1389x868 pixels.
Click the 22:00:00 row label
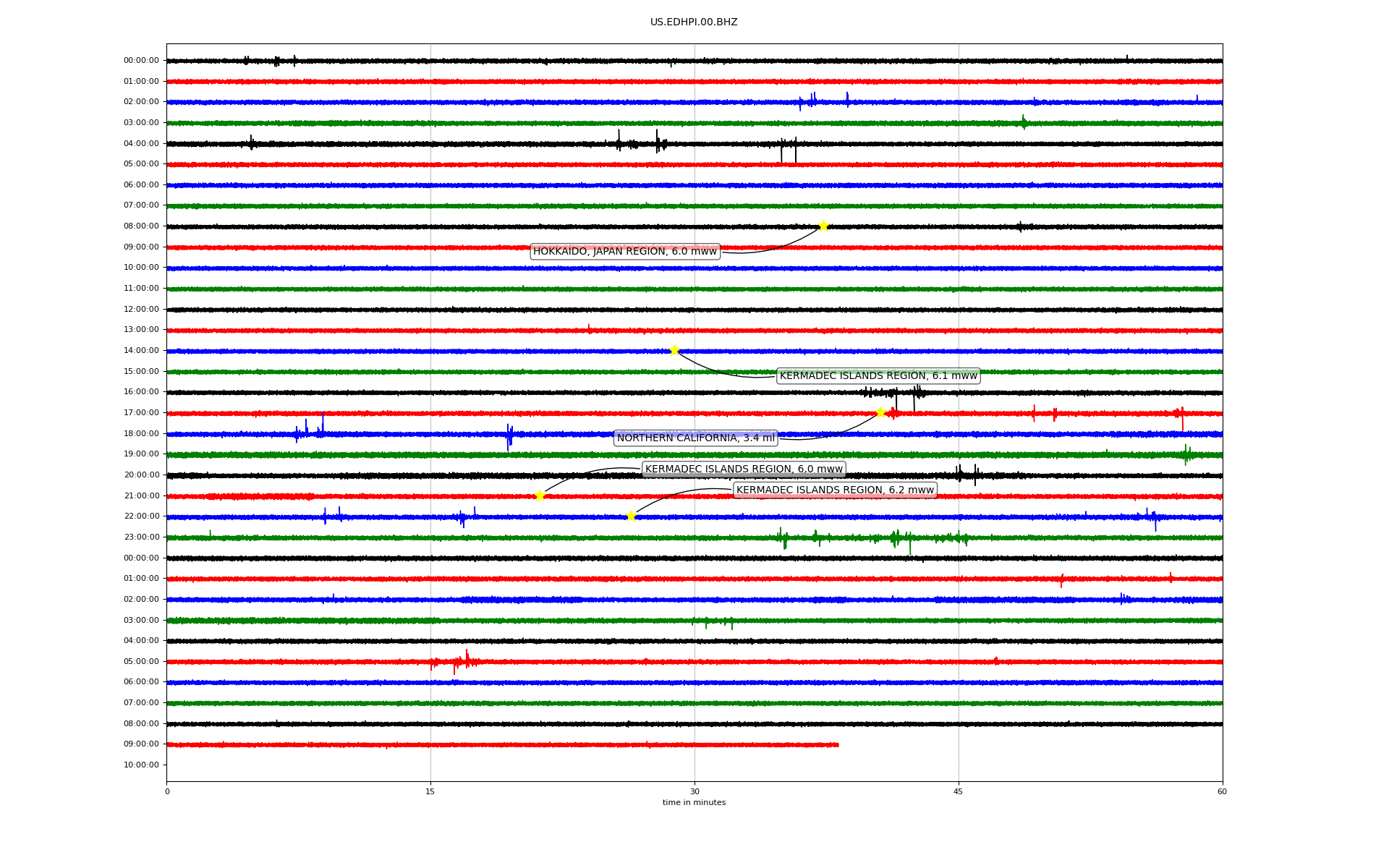click(x=141, y=516)
